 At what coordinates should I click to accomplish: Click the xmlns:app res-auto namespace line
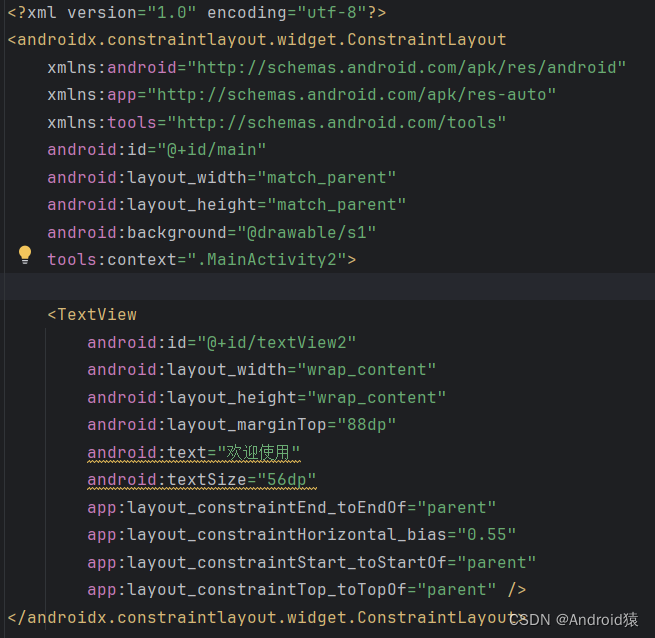click(x=302, y=95)
